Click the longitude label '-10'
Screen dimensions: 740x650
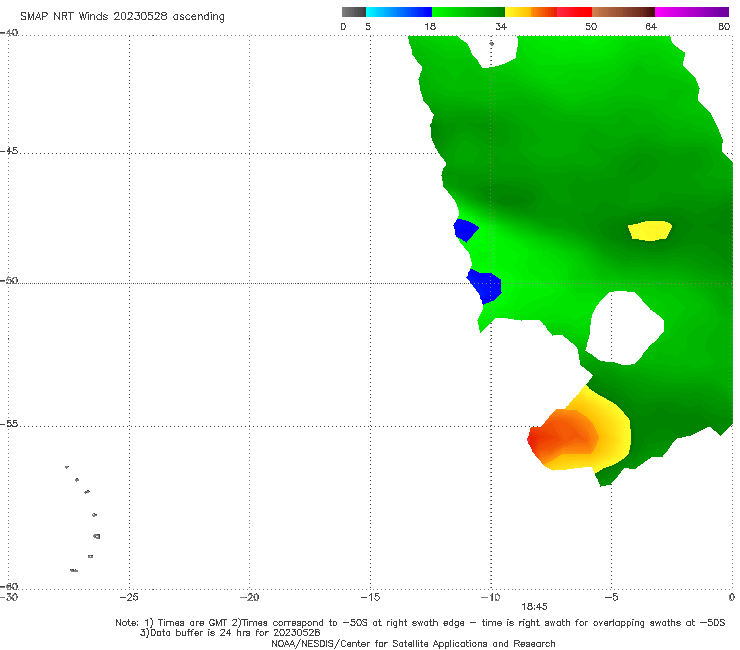point(490,597)
